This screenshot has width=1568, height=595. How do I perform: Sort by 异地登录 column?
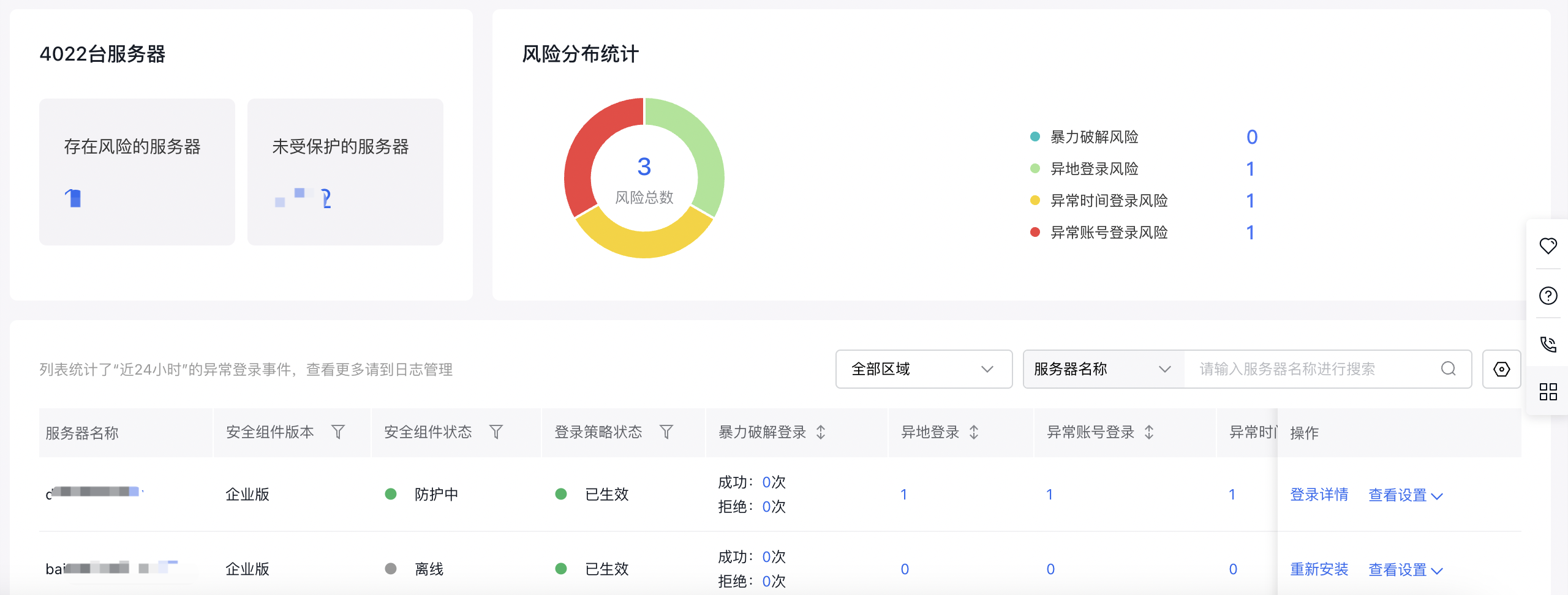(974, 432)
